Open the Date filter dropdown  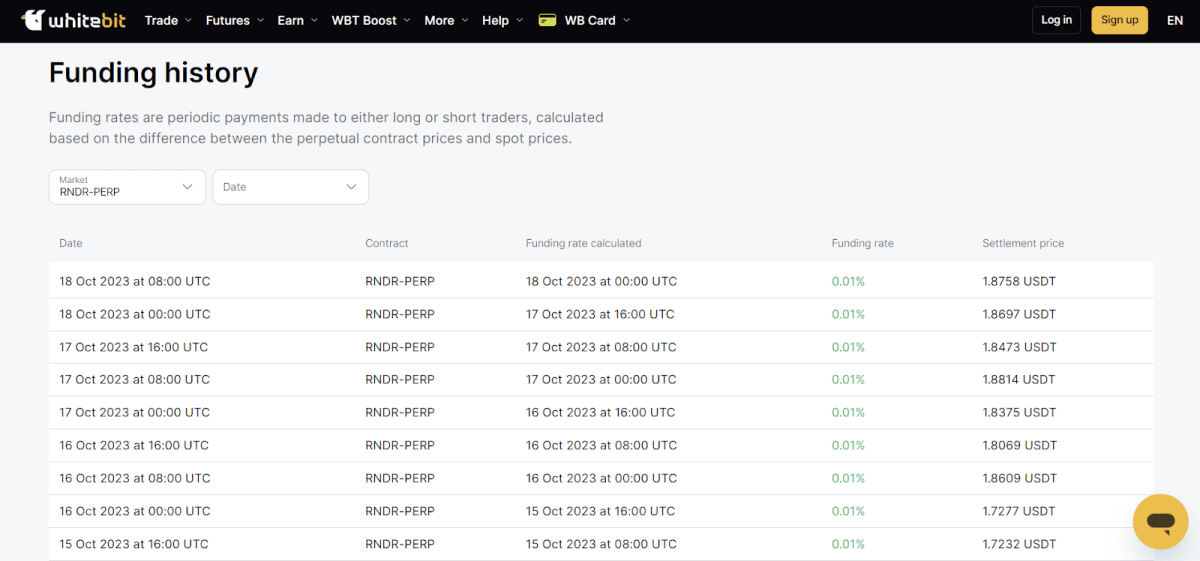coord(291,187)
